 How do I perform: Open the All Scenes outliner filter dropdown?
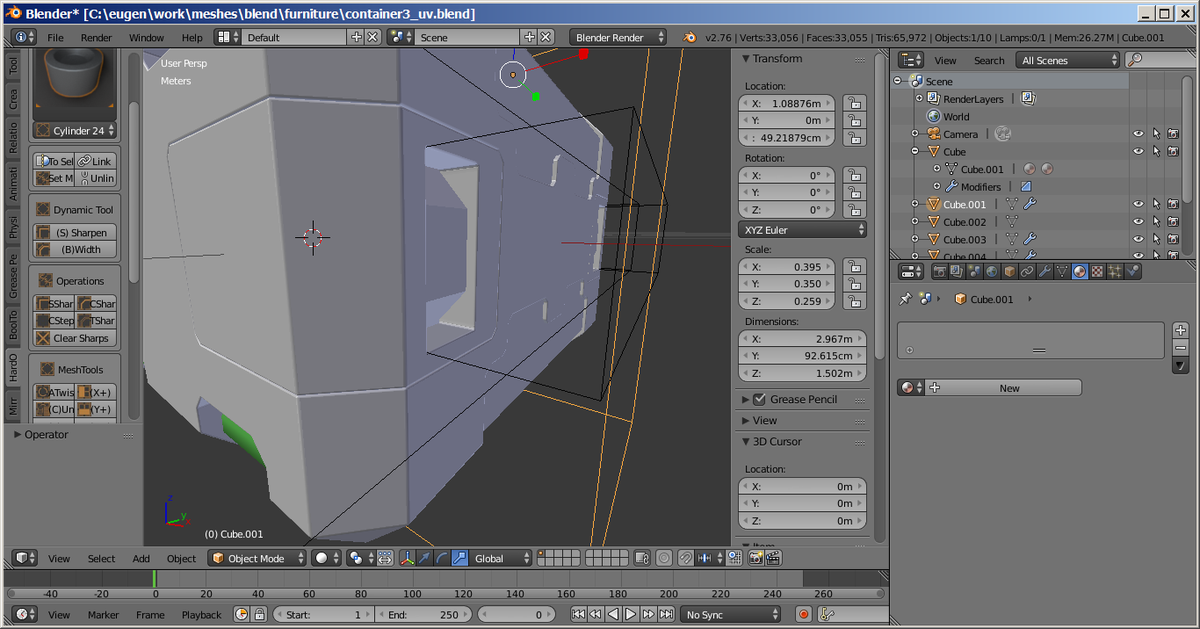tap(1067, 60)
